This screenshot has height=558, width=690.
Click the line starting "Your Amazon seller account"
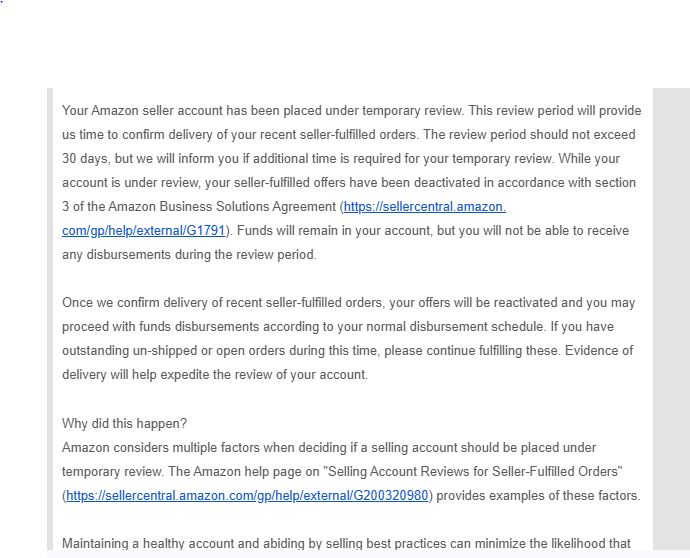[352, 110]
